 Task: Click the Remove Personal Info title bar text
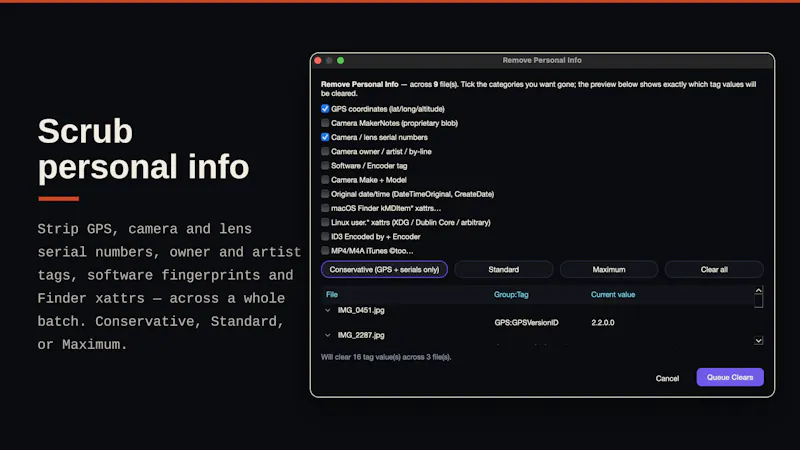[x=542, y=60]
